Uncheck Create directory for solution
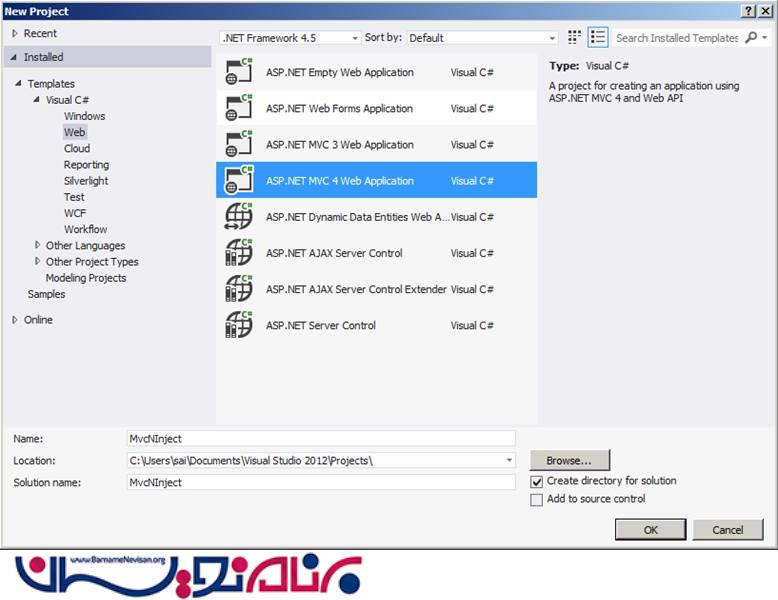The image size is (778, 600). click(x=537, y=481)
